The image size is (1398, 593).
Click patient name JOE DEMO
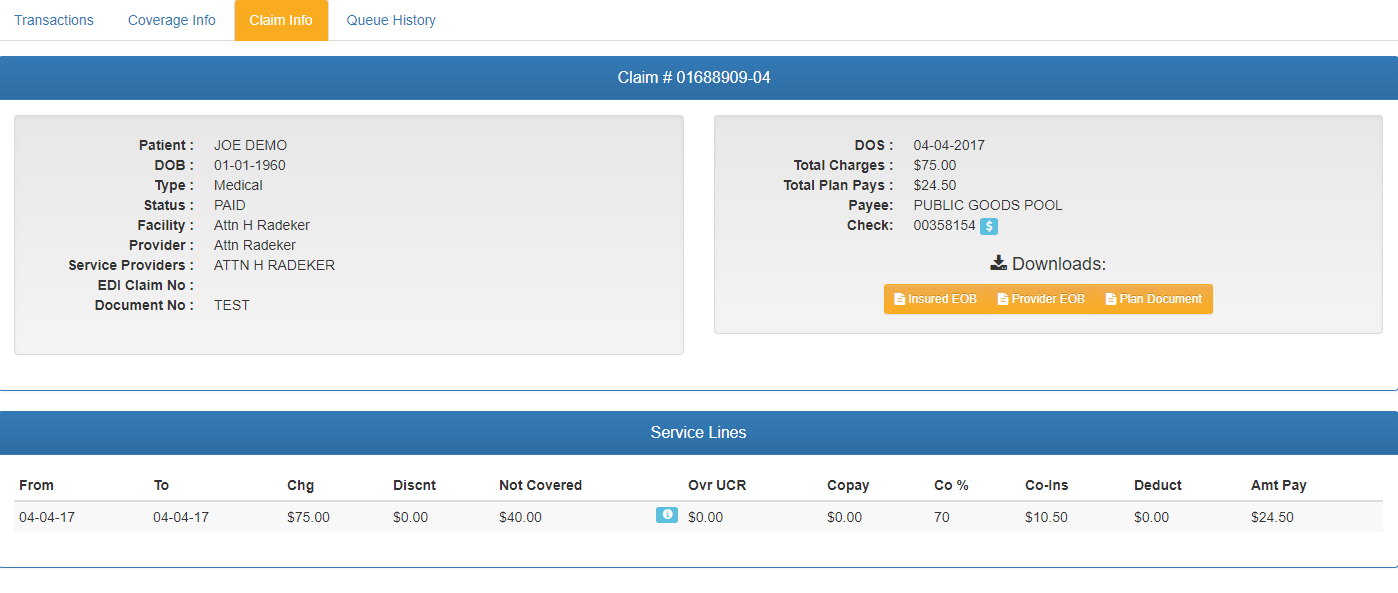point(250,145)
